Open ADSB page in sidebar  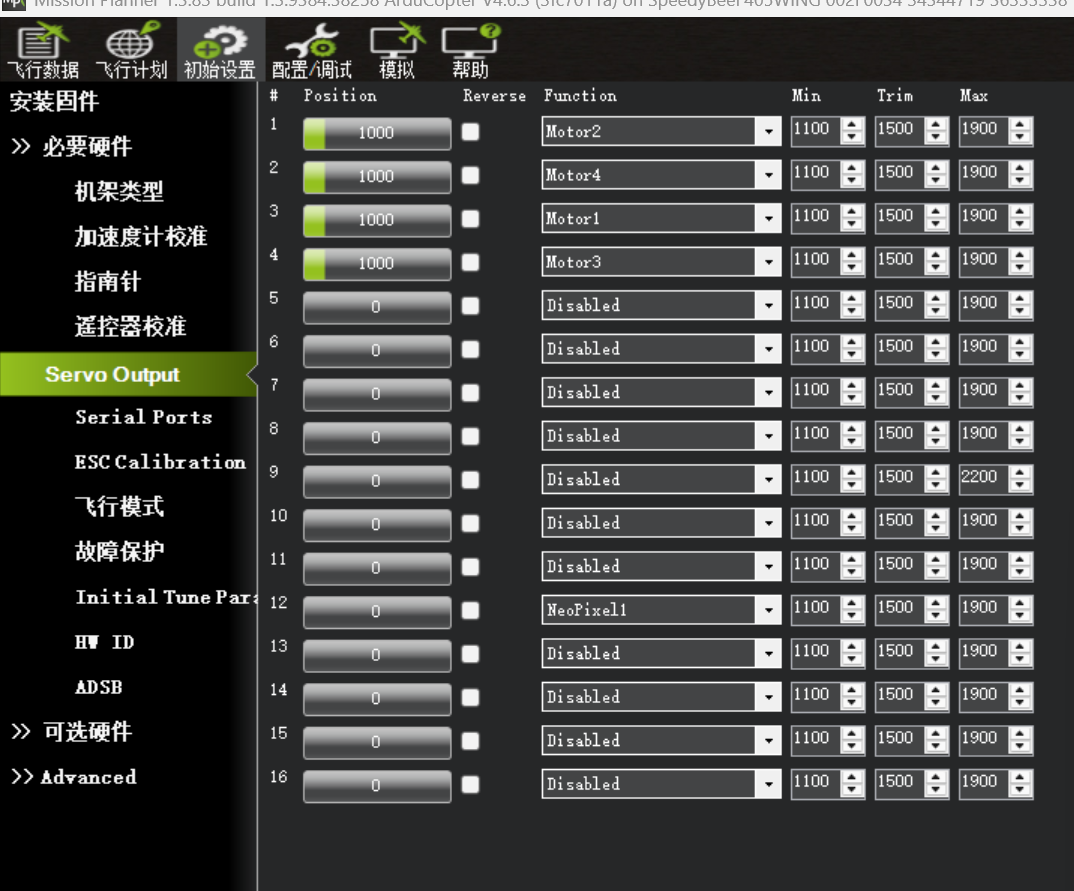pyautogui.click(x=99, y=687)
